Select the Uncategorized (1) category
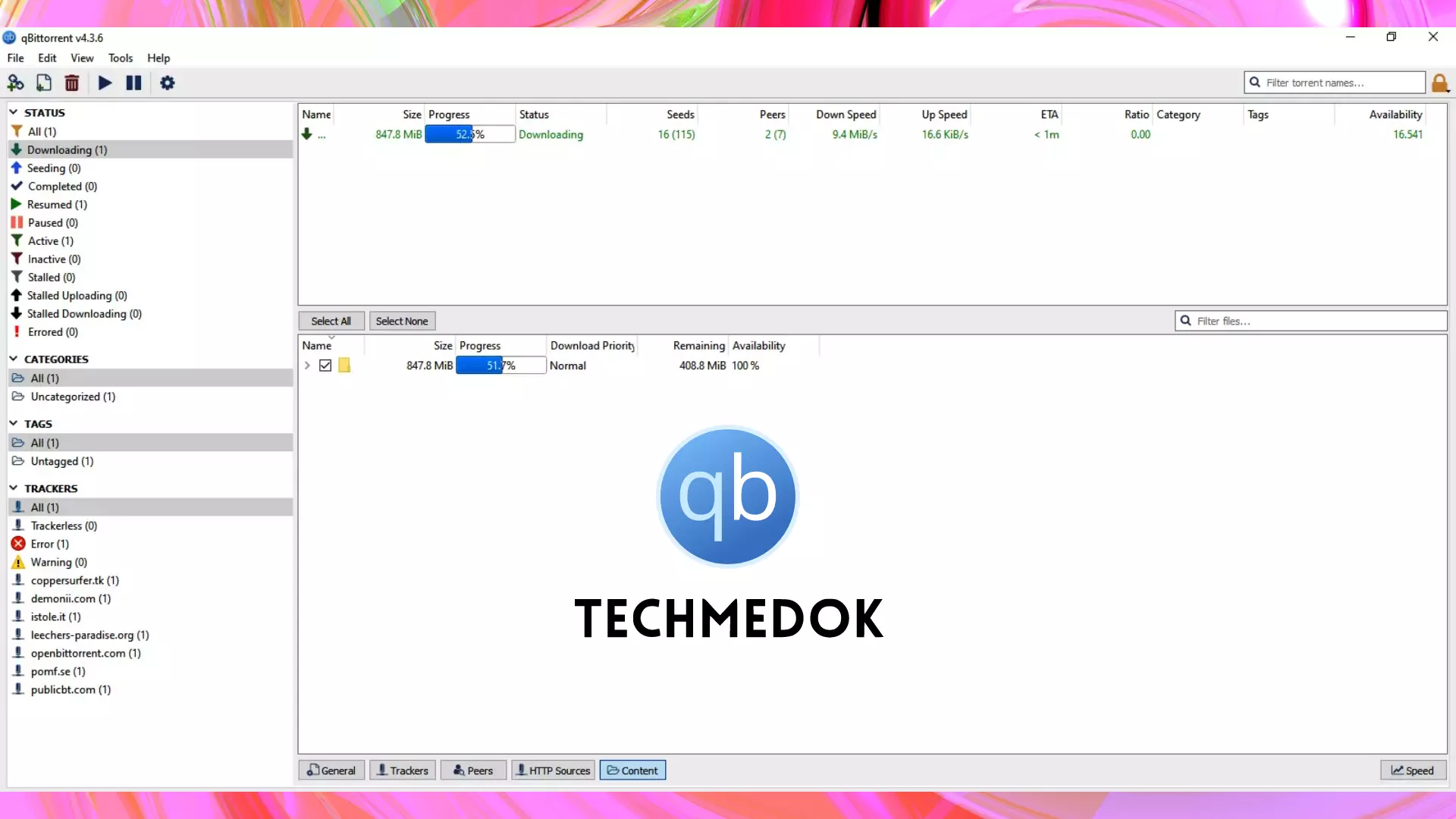Viewport: 1456px width, 819px height. [150, 396]
